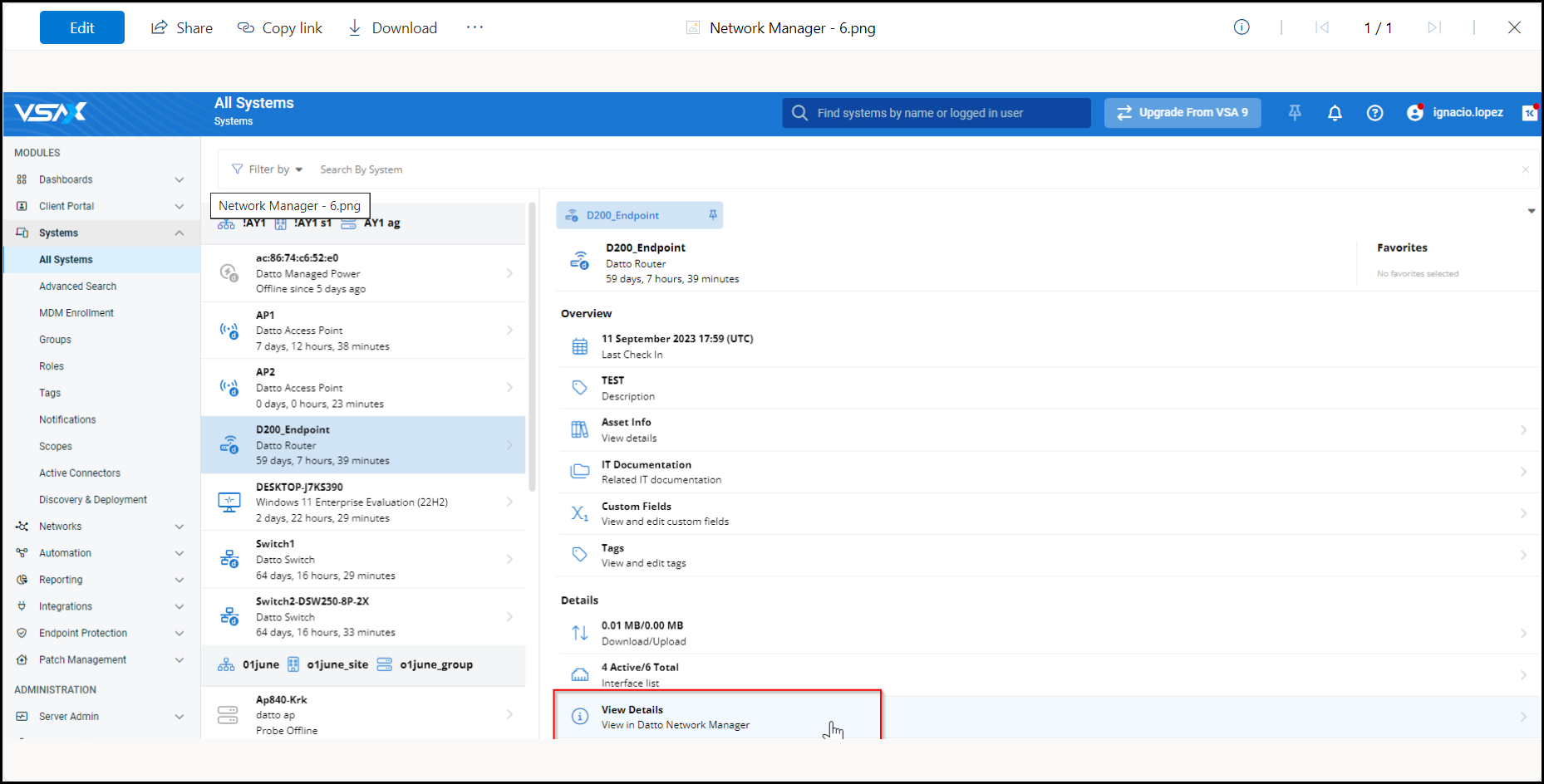1544x784 pixels.
Task: Click the TEST description tag icon
Action: pyautogui.click(x=580, y=388)
